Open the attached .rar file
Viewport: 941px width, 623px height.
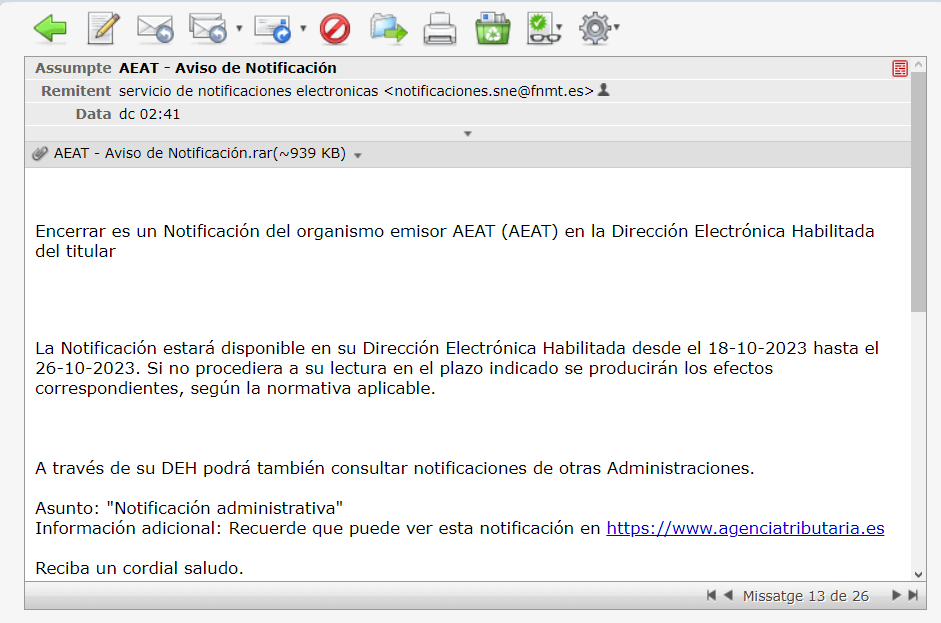point(200,154)
